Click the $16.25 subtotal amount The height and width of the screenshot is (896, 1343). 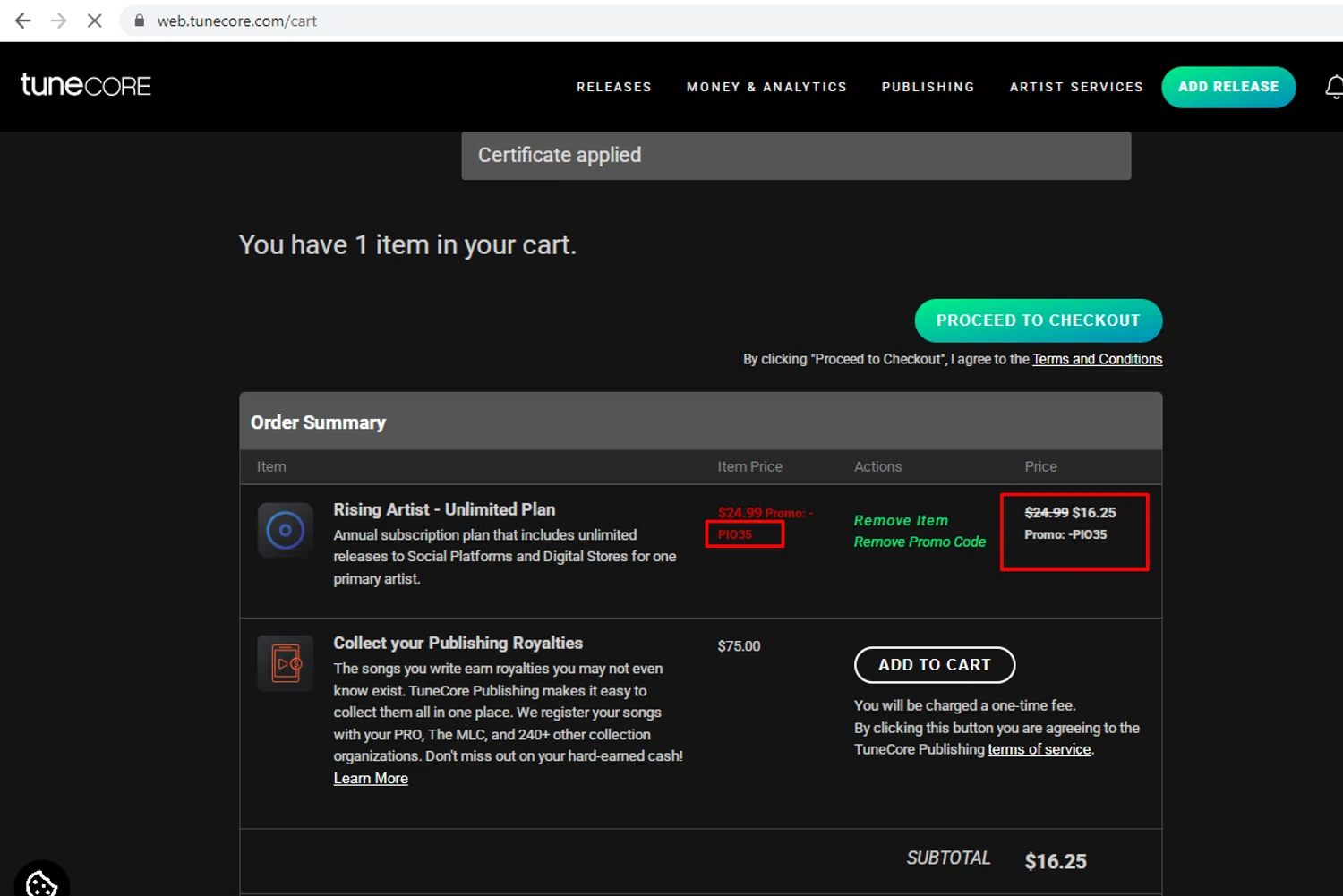tap(1056, 862)
